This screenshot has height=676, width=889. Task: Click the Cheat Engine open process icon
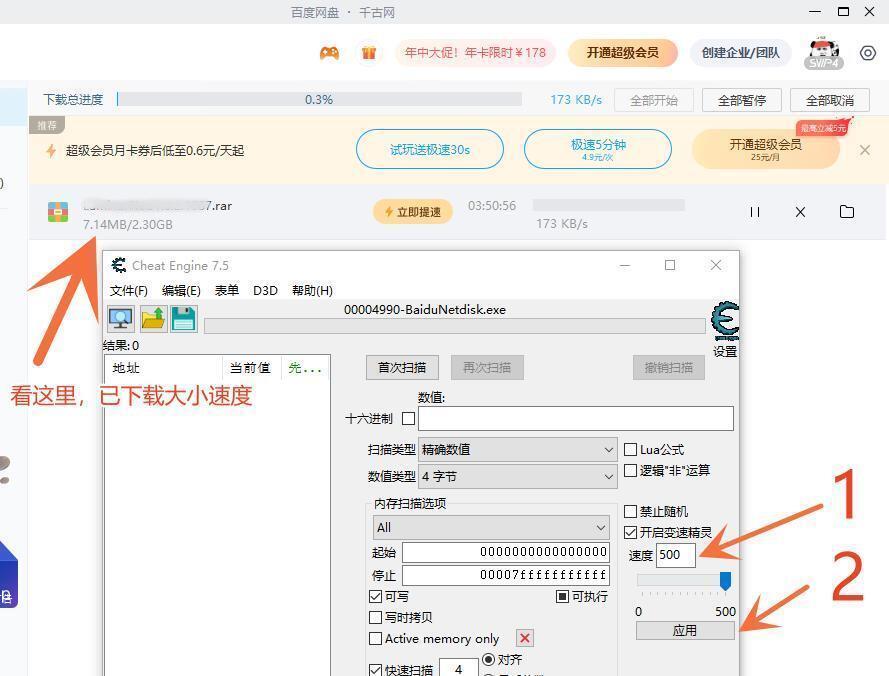121,319
